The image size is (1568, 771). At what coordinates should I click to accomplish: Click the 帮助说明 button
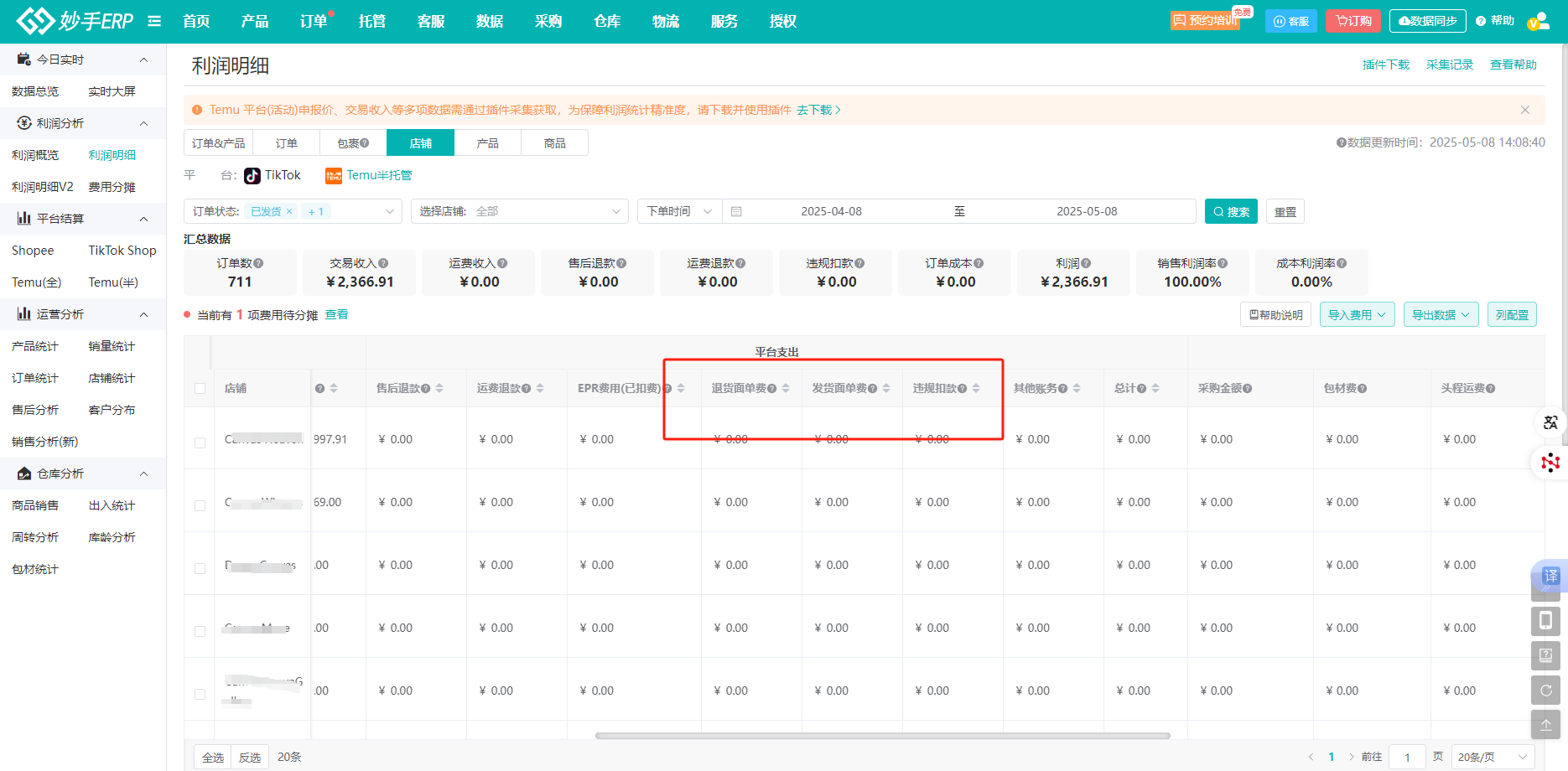(x=1275, y=315)
